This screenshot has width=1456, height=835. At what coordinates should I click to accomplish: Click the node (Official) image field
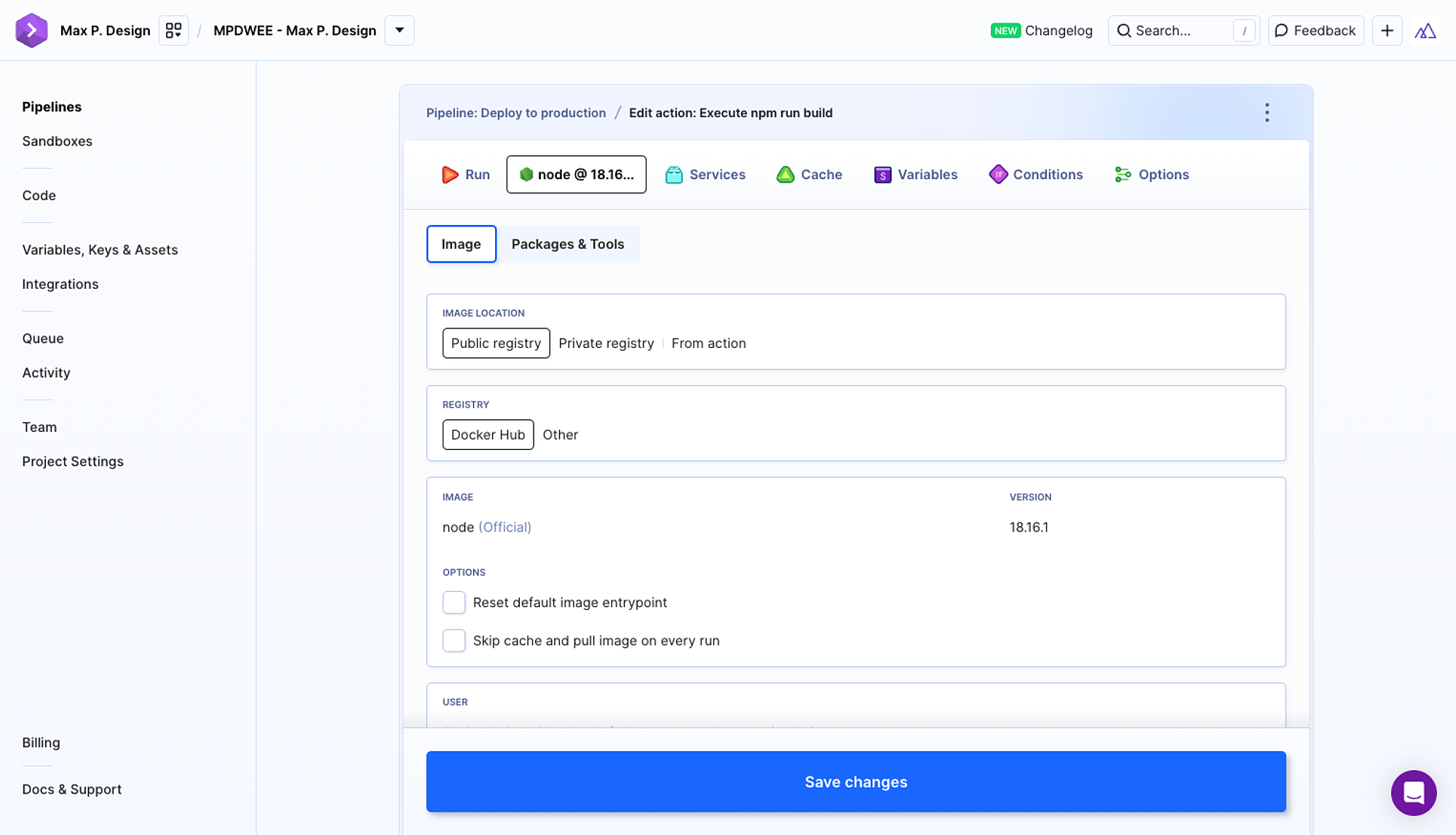click(x=486, y=528)
